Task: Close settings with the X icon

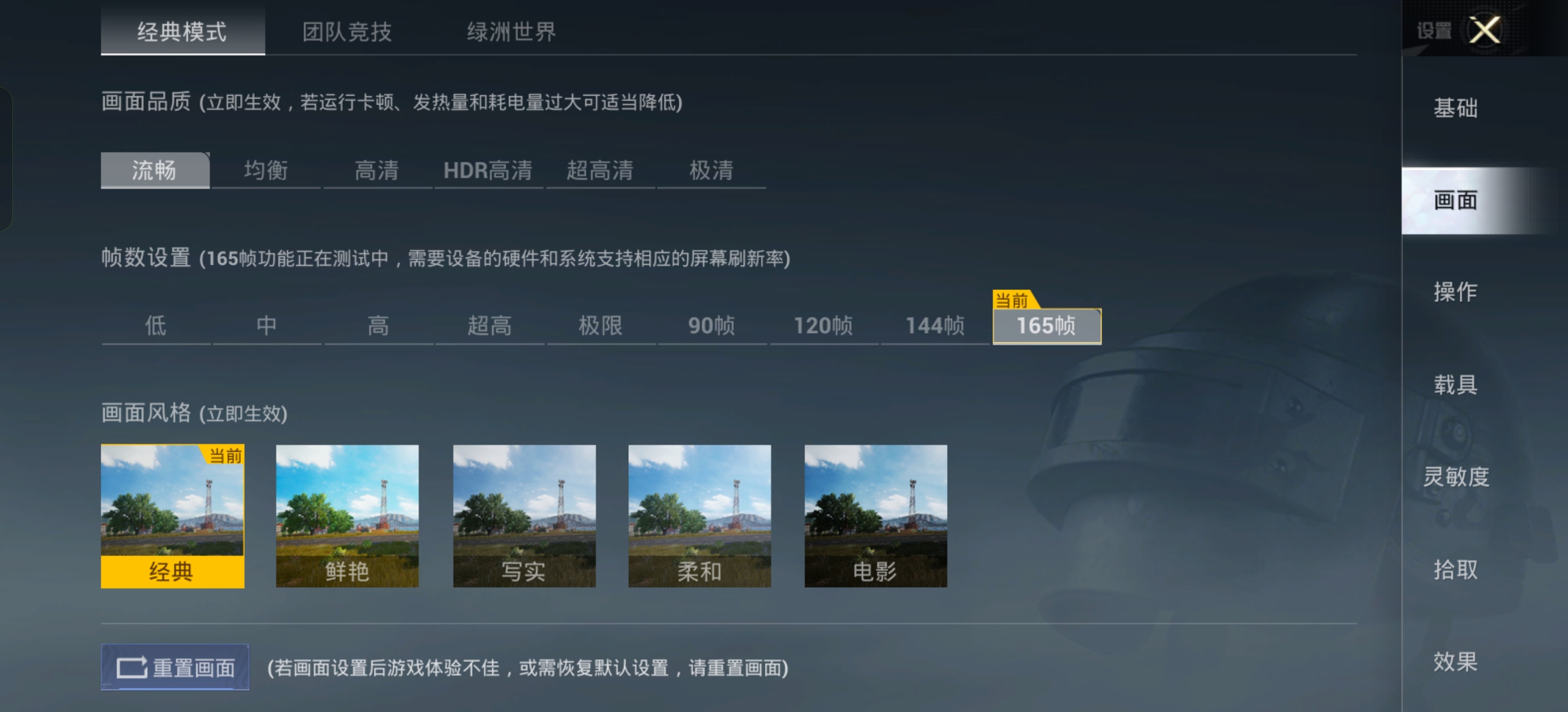Action: point(1485,30)
